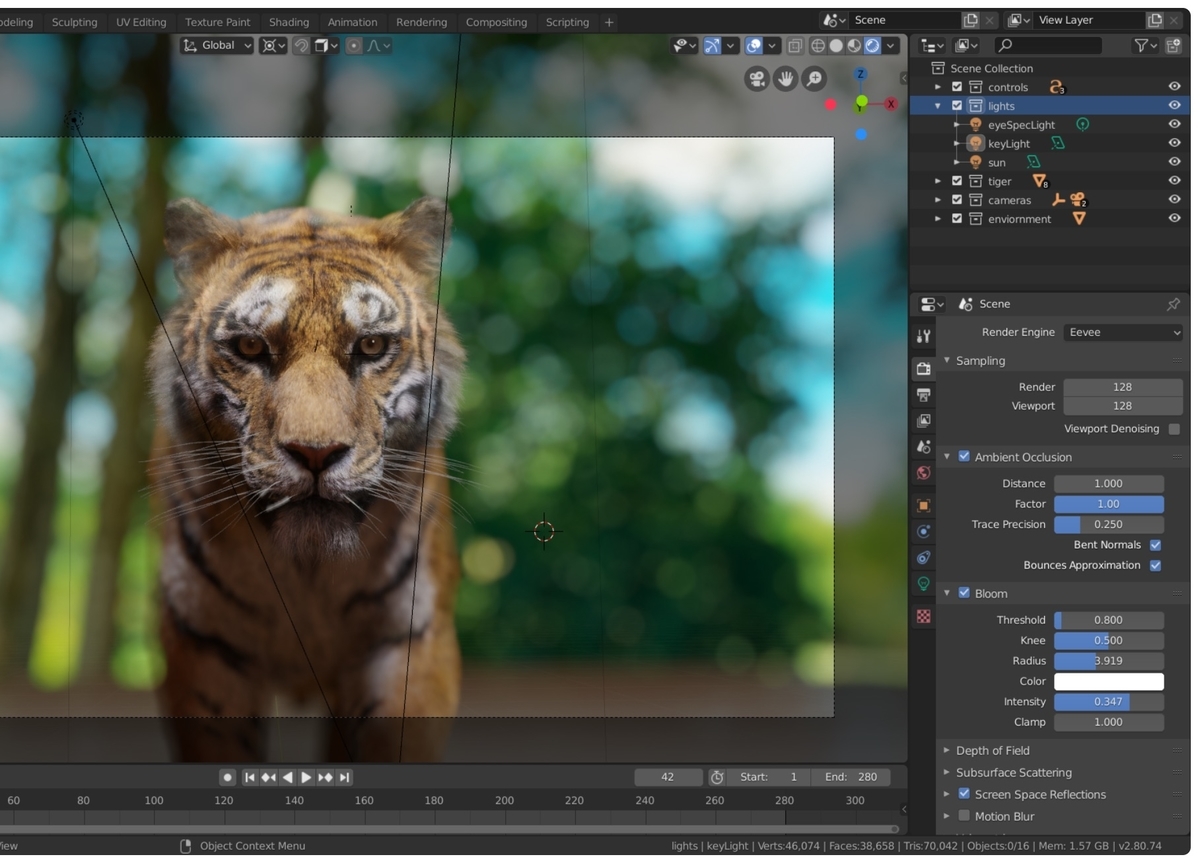Enable the Motion Blur checkbox
This screenshot has height=865, width=1200.
coord(964,816)
